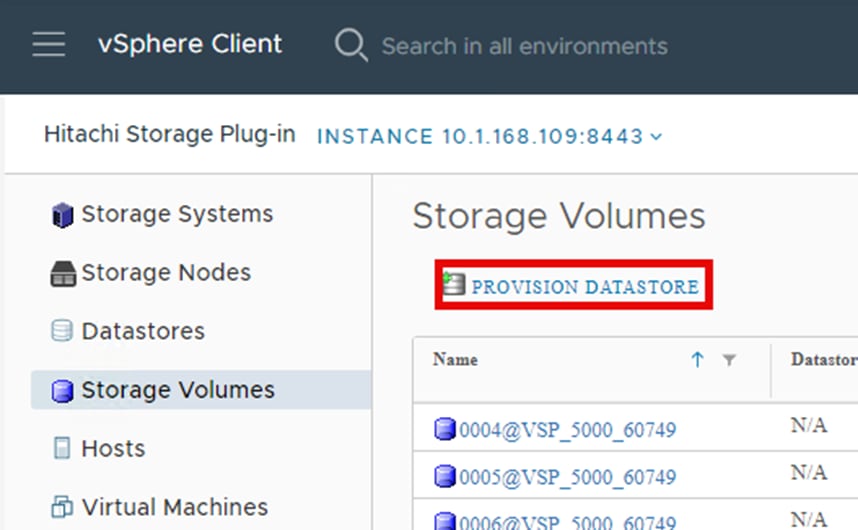
Task: Click the Hosts sidebar icon
Action: [62, 449]
